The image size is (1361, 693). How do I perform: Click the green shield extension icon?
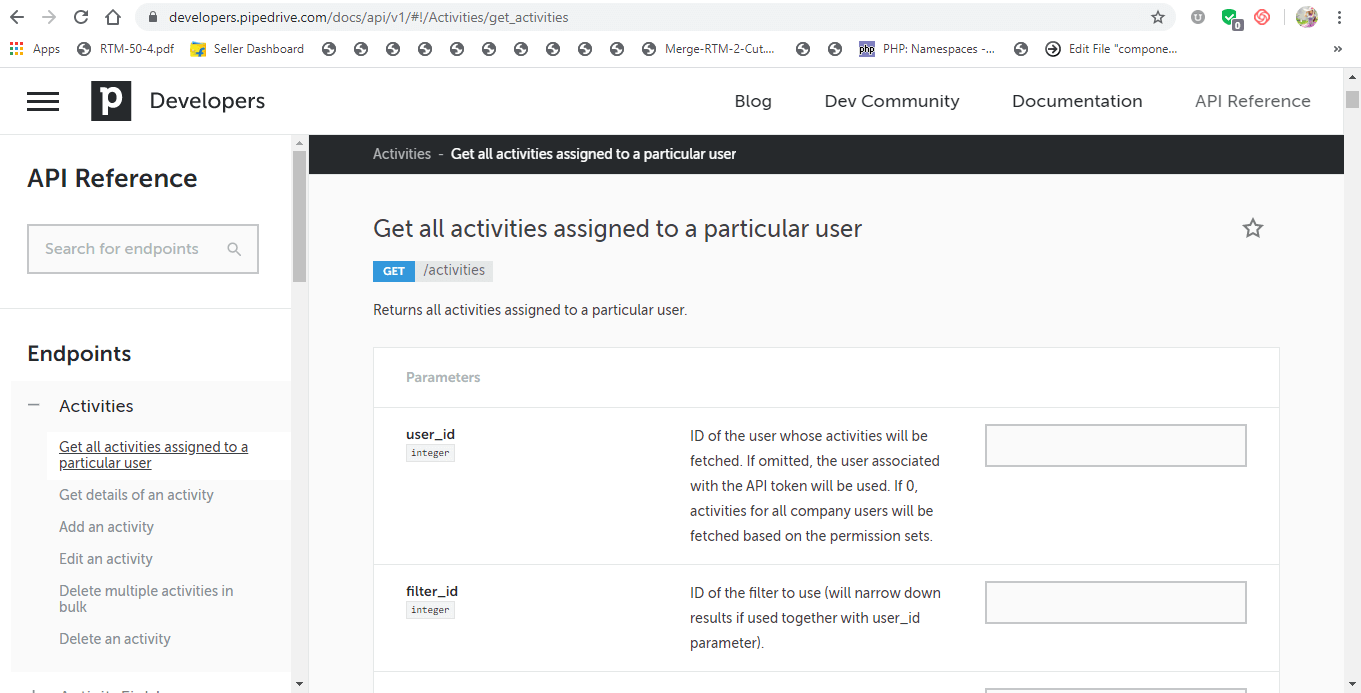click(x=1228, y=17)
